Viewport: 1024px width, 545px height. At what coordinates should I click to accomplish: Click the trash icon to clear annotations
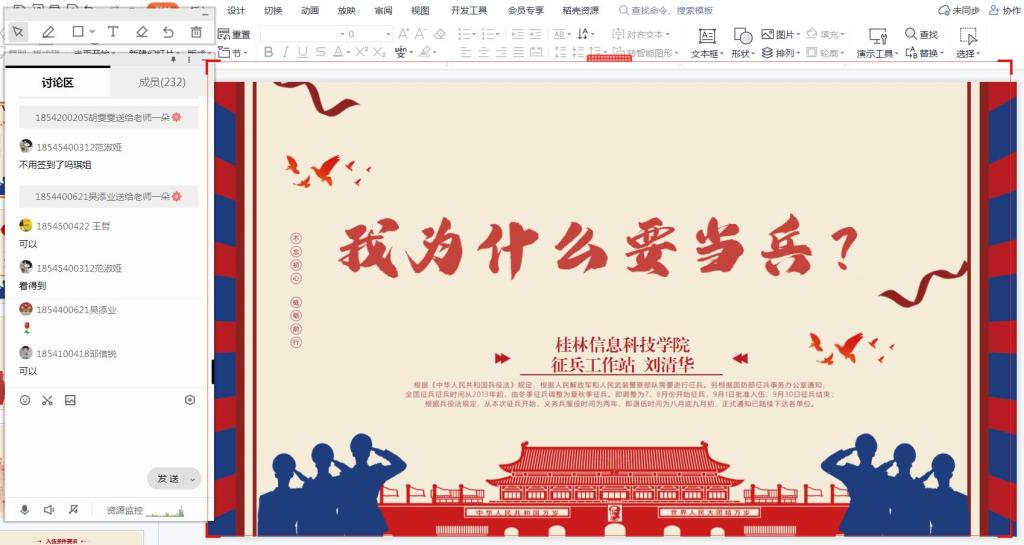click(196, 32)
